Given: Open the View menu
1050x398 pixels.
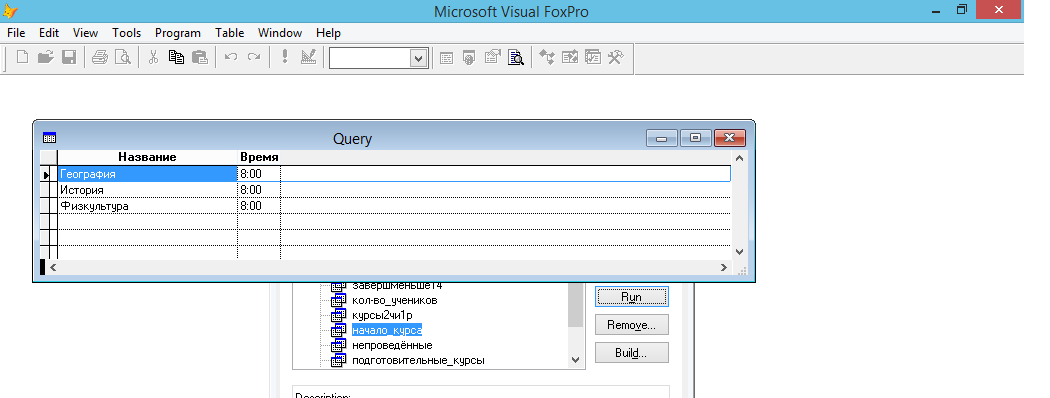Looking at the screenshot, I should click(86, 33).
